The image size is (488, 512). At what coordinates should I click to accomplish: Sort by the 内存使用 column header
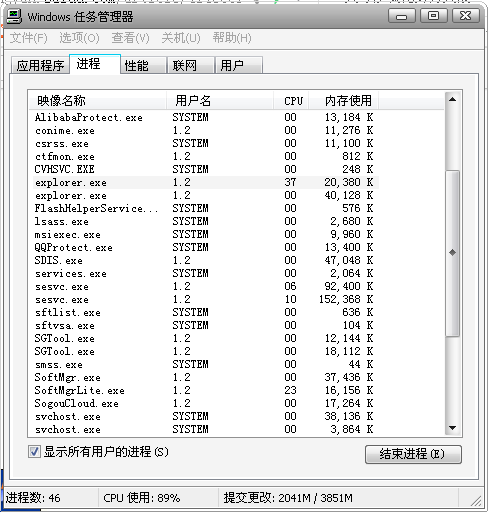(343, 100)
